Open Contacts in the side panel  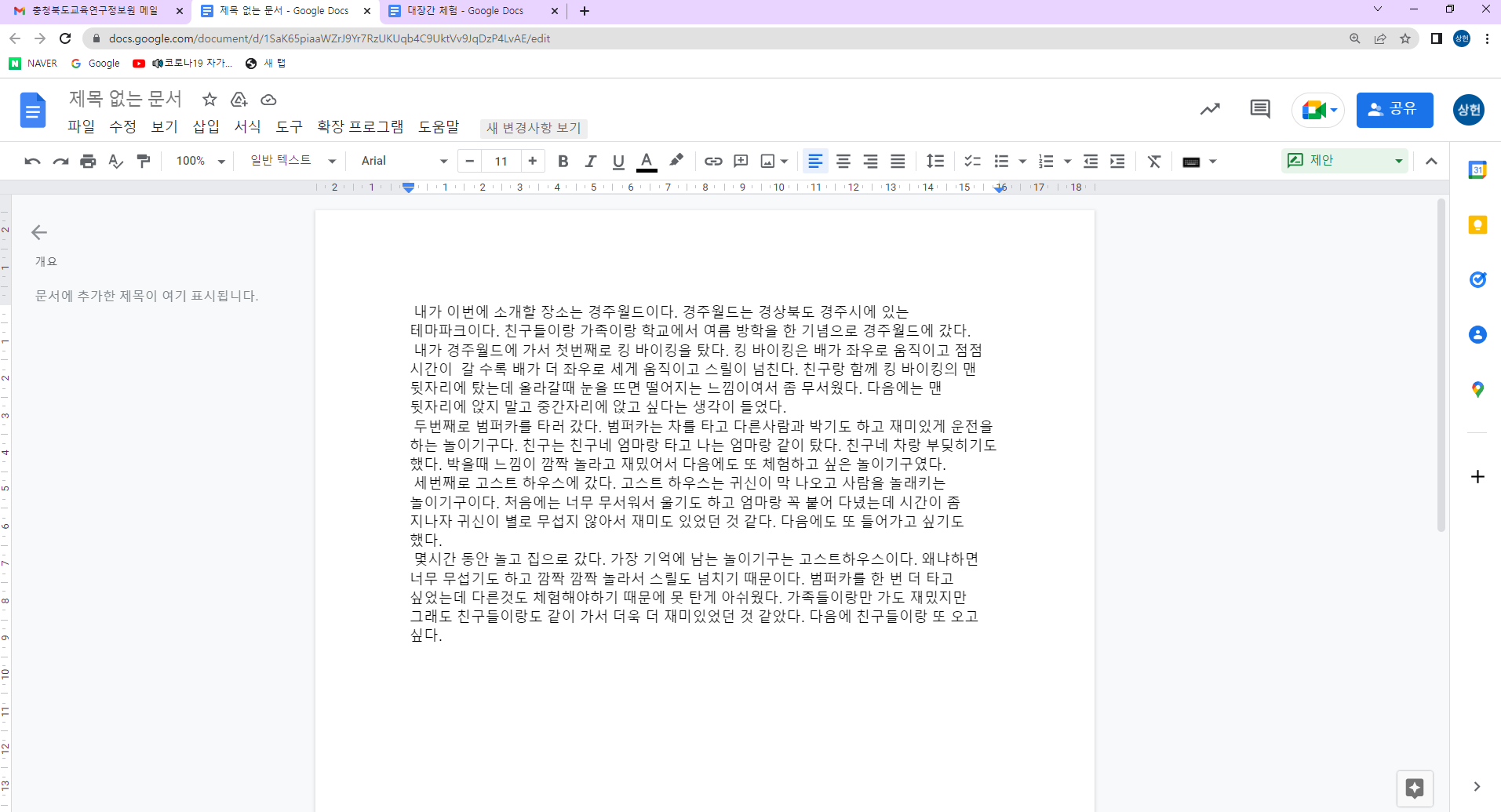tap(1477, 335)
